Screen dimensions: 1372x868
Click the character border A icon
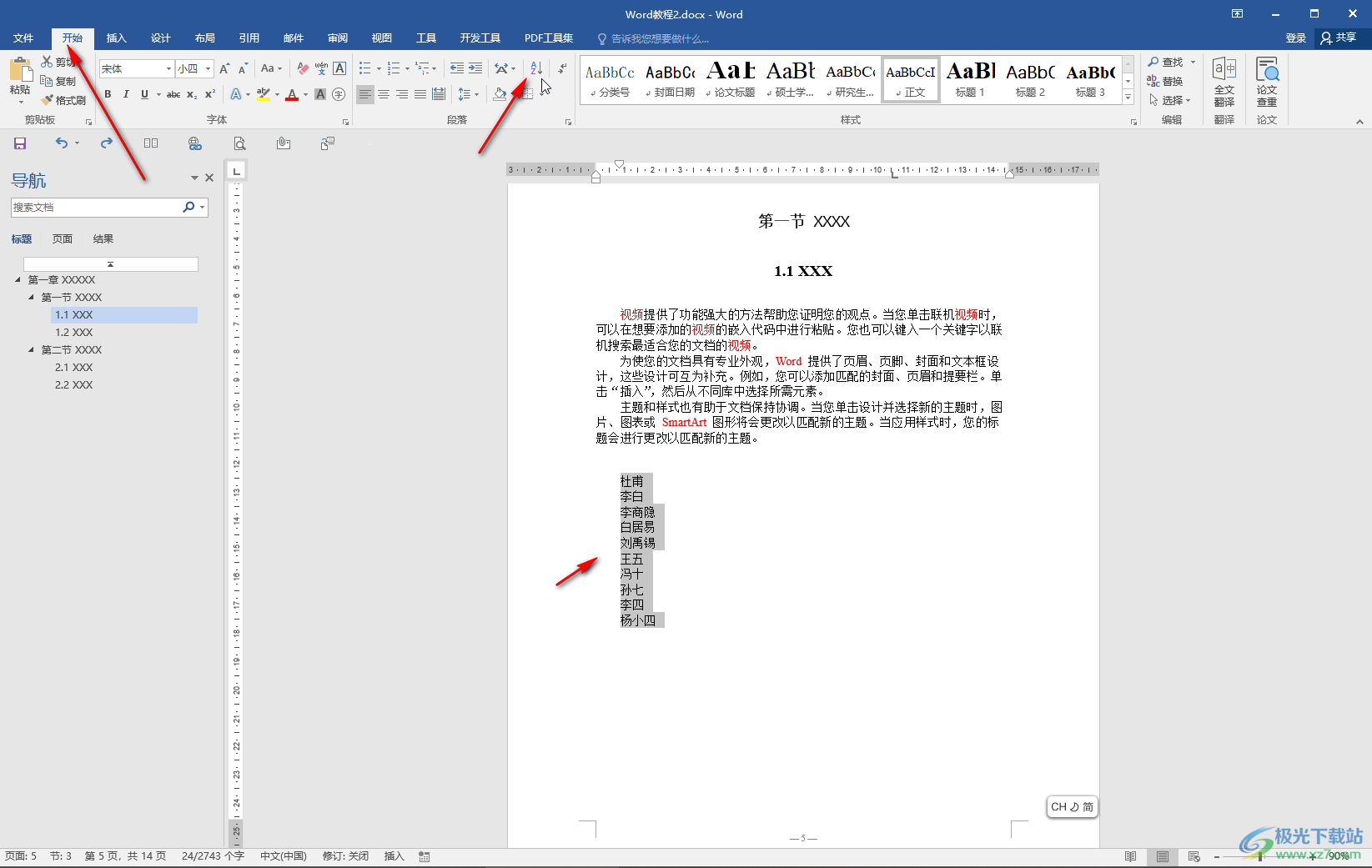339,68
